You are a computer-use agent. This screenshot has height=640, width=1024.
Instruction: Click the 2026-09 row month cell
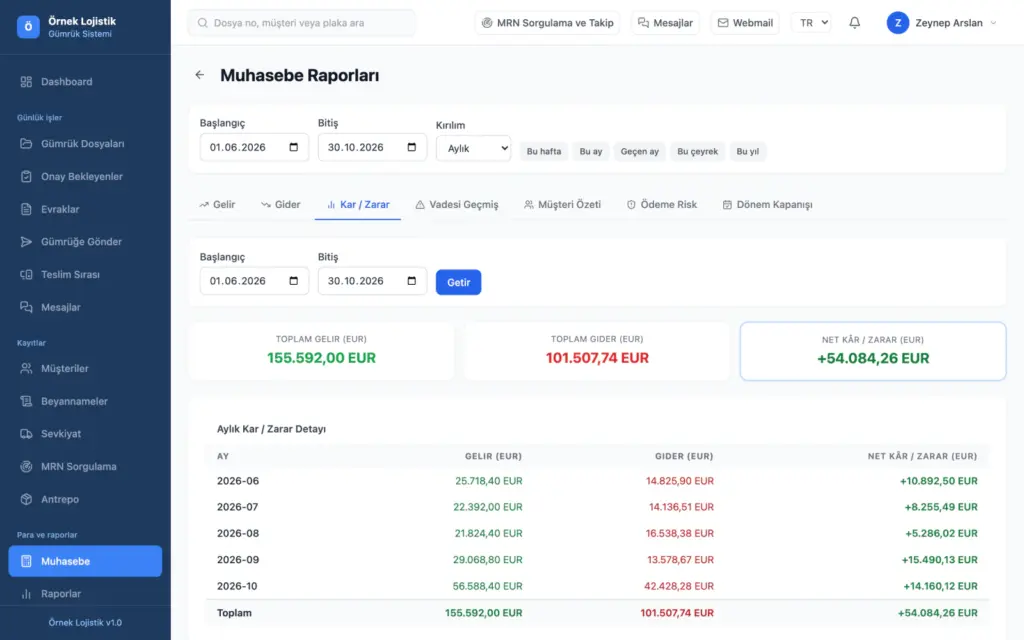[x=238, y=560]
